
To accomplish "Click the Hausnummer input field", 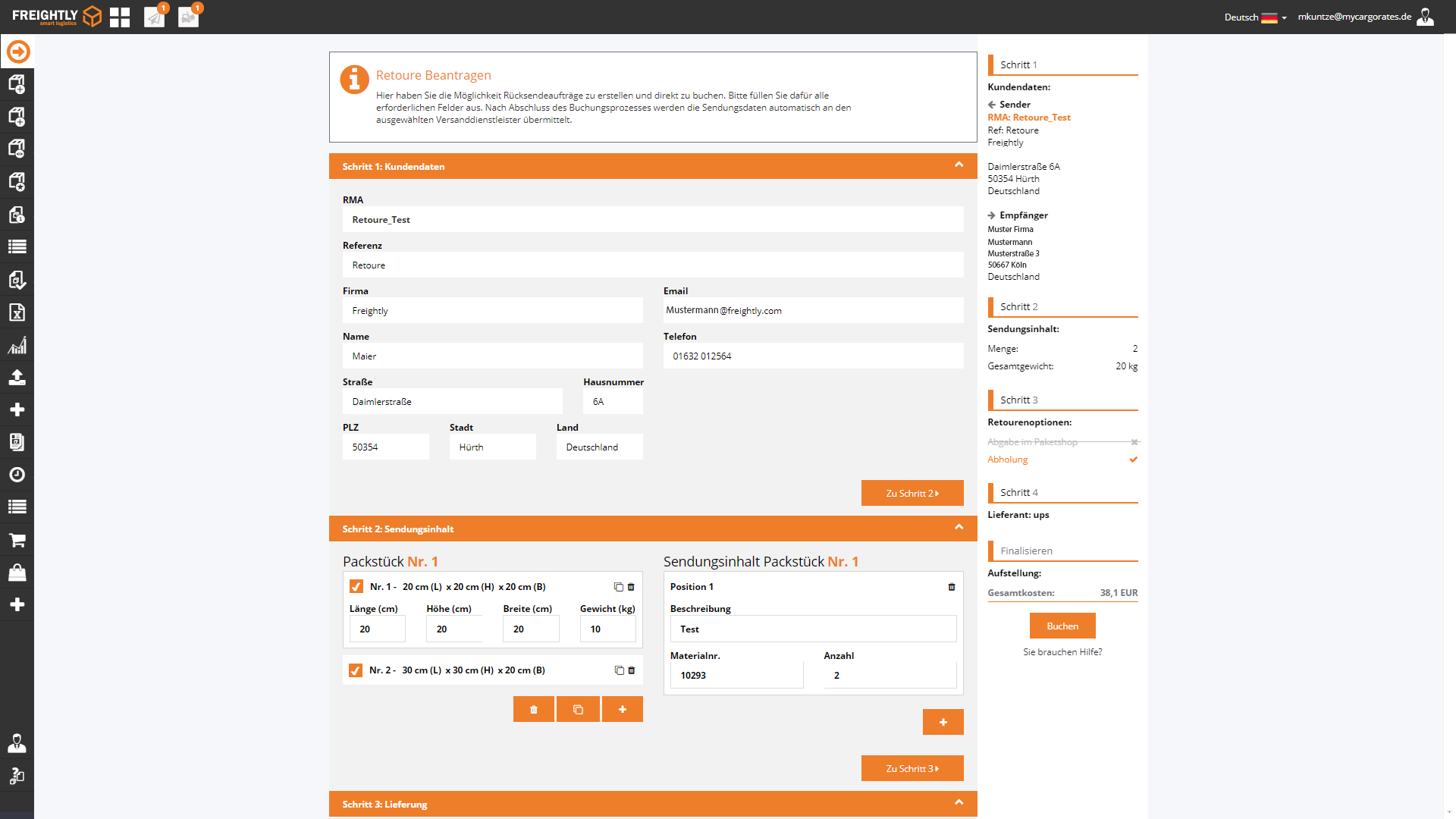I will click(x=613, y=401).
